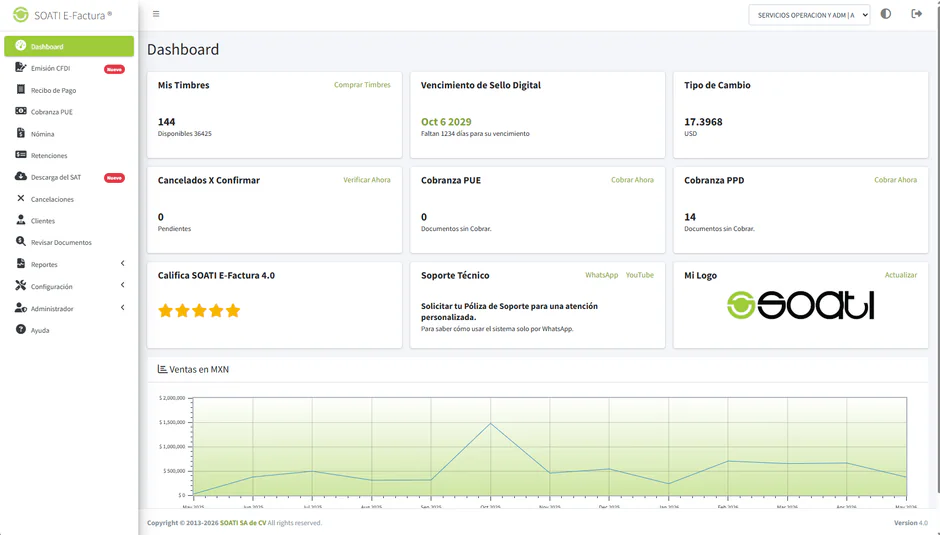Screen dimensions: 940x535
Task: Click the logout icon in header
Action: 916,14
